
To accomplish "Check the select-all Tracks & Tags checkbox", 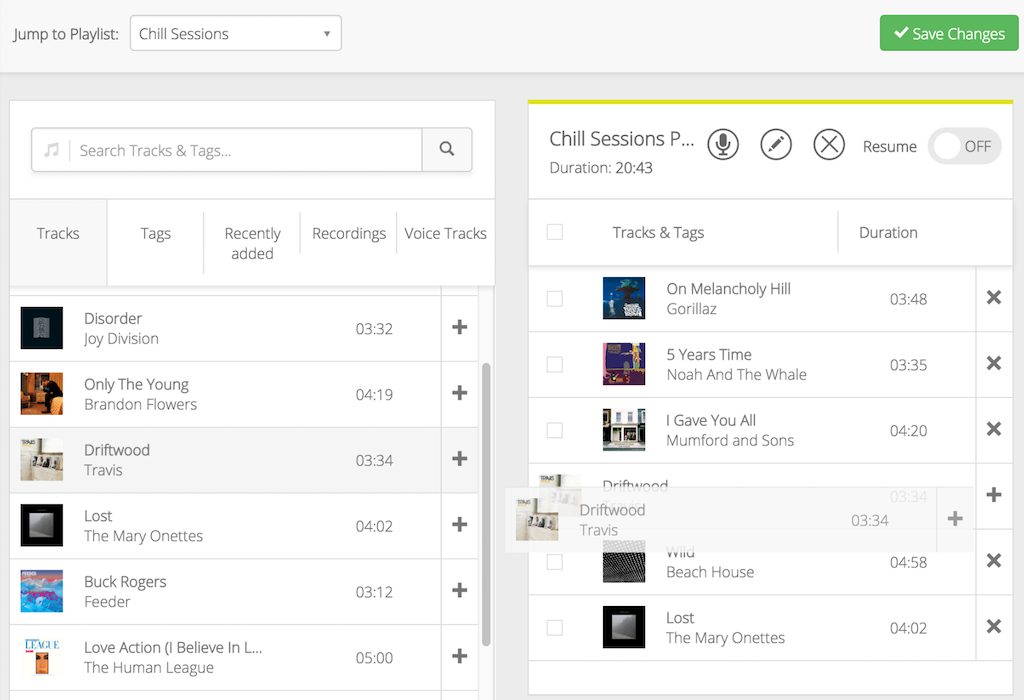I will 555,232.
